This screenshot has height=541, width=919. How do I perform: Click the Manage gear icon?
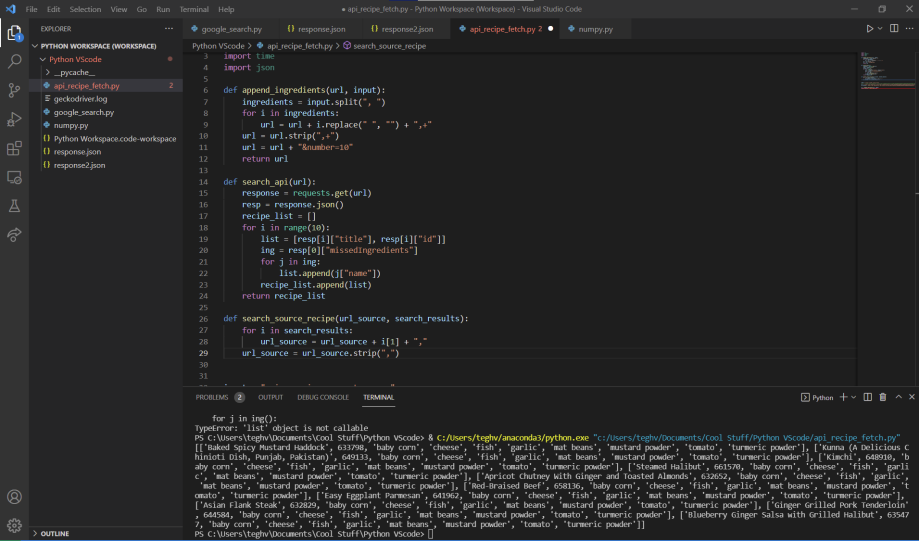point(15,524)
